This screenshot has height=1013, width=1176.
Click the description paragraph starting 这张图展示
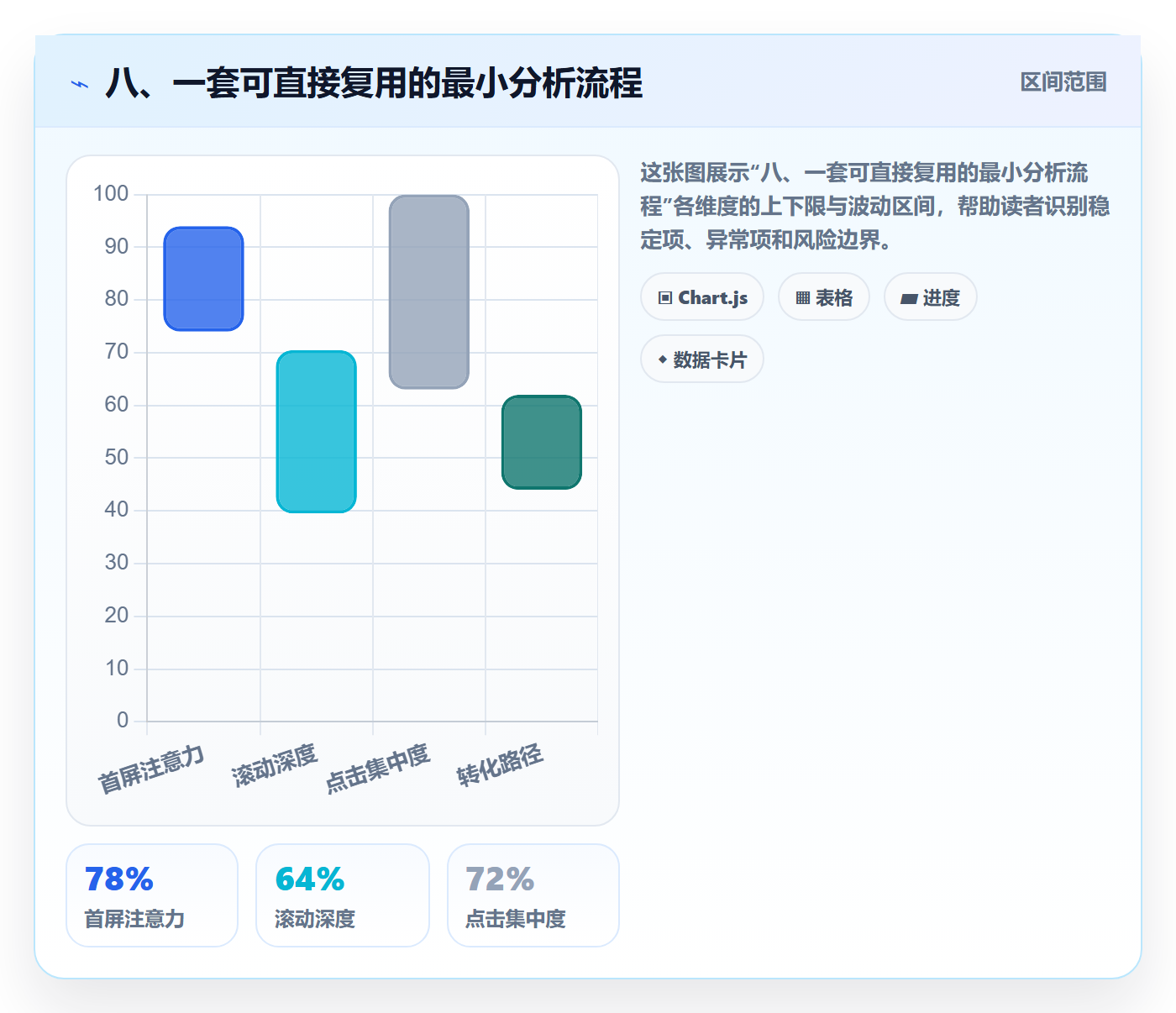(x=875, y=207)
